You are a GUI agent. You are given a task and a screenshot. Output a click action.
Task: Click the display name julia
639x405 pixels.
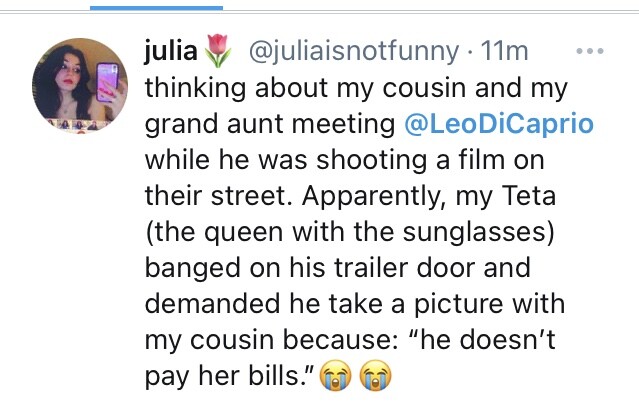(x=172, y=50)
